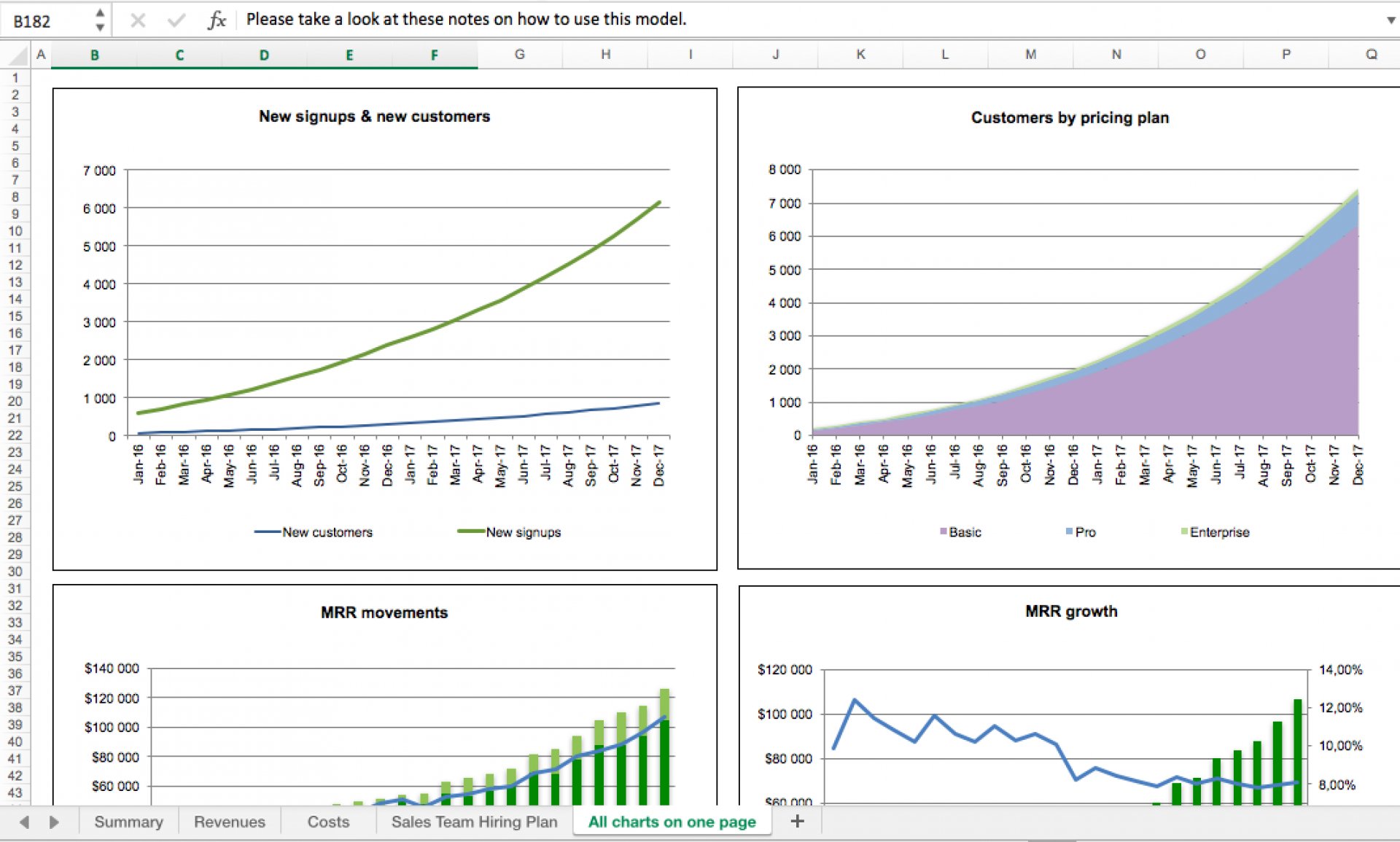Viewport: 1400px width, 842px height.
Task: Open the Sales Team Hiring Plan tab
Action: (474, 822)
